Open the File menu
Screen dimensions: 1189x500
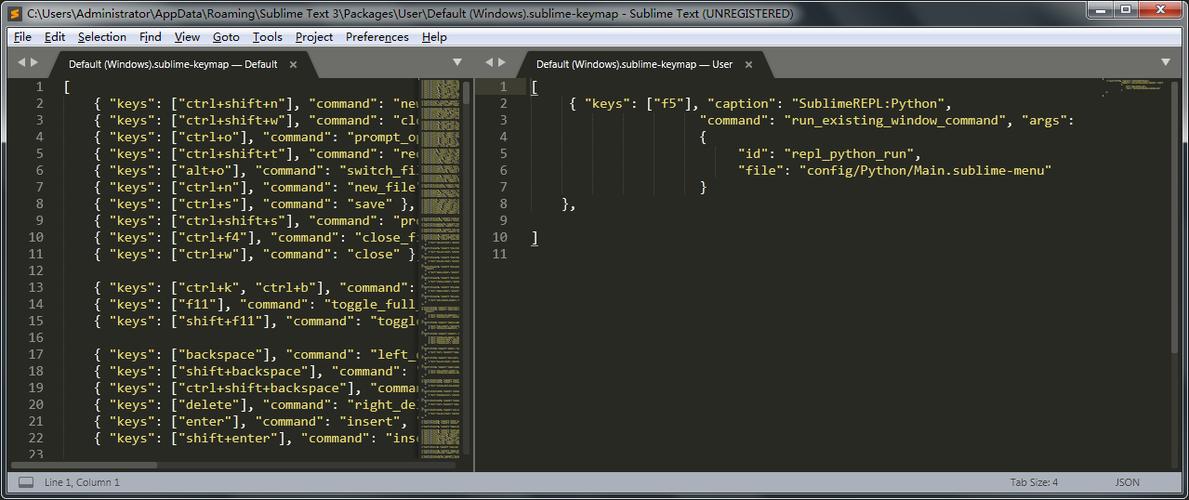click(x=22, y=36)
